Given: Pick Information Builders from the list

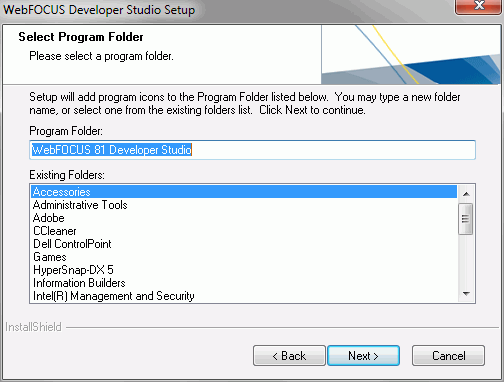Looking at the screenshot, I should coord(244,283).
